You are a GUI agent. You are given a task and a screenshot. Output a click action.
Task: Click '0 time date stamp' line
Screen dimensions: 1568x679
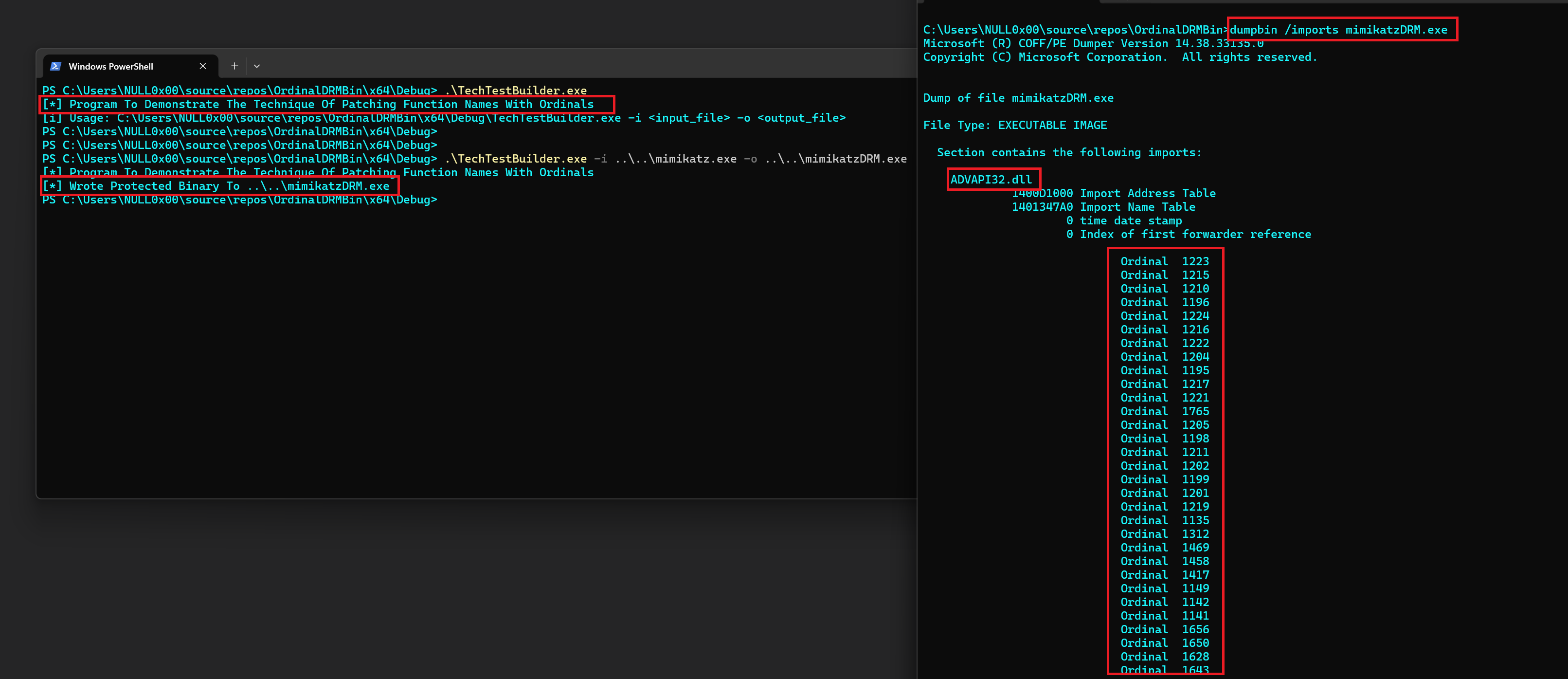[x=1124, y=220]
